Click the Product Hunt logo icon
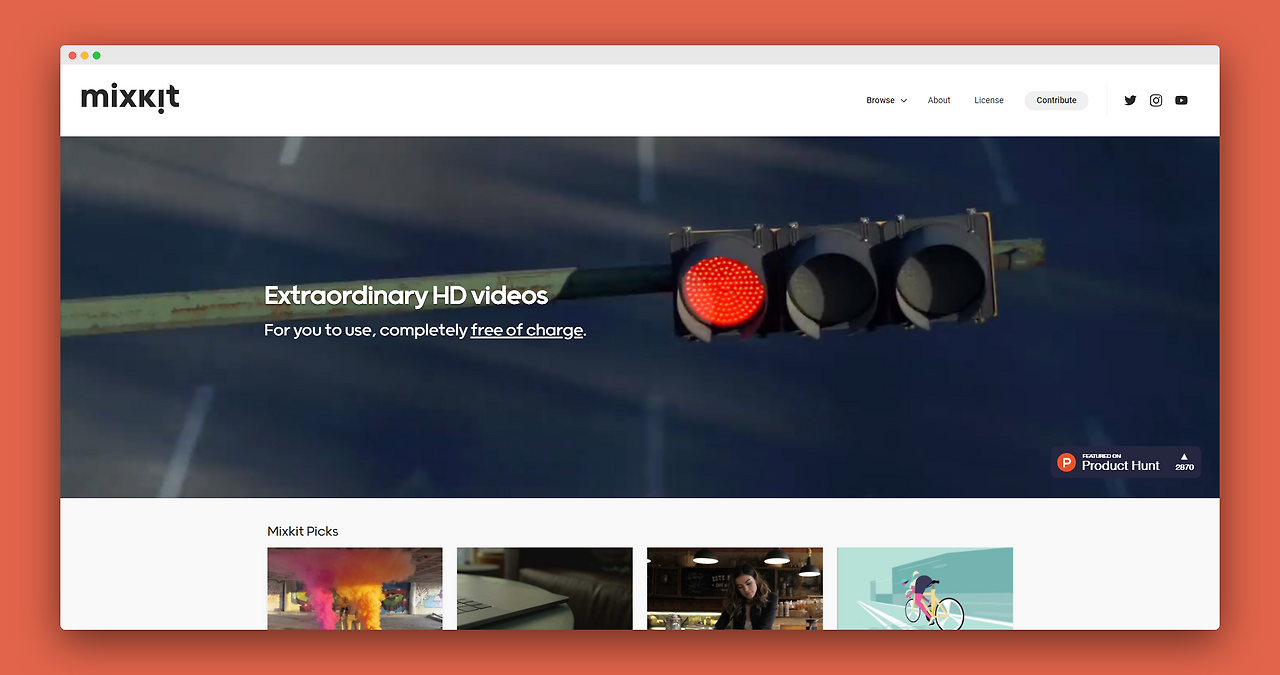 click(x=1067, y=463)
